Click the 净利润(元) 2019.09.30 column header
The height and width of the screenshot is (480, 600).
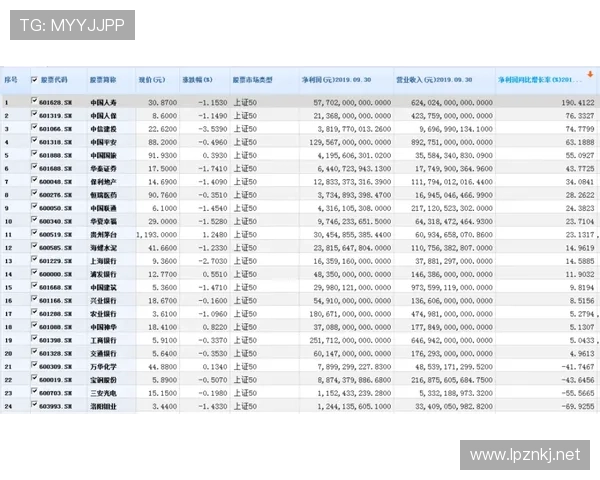click(336, 78)
